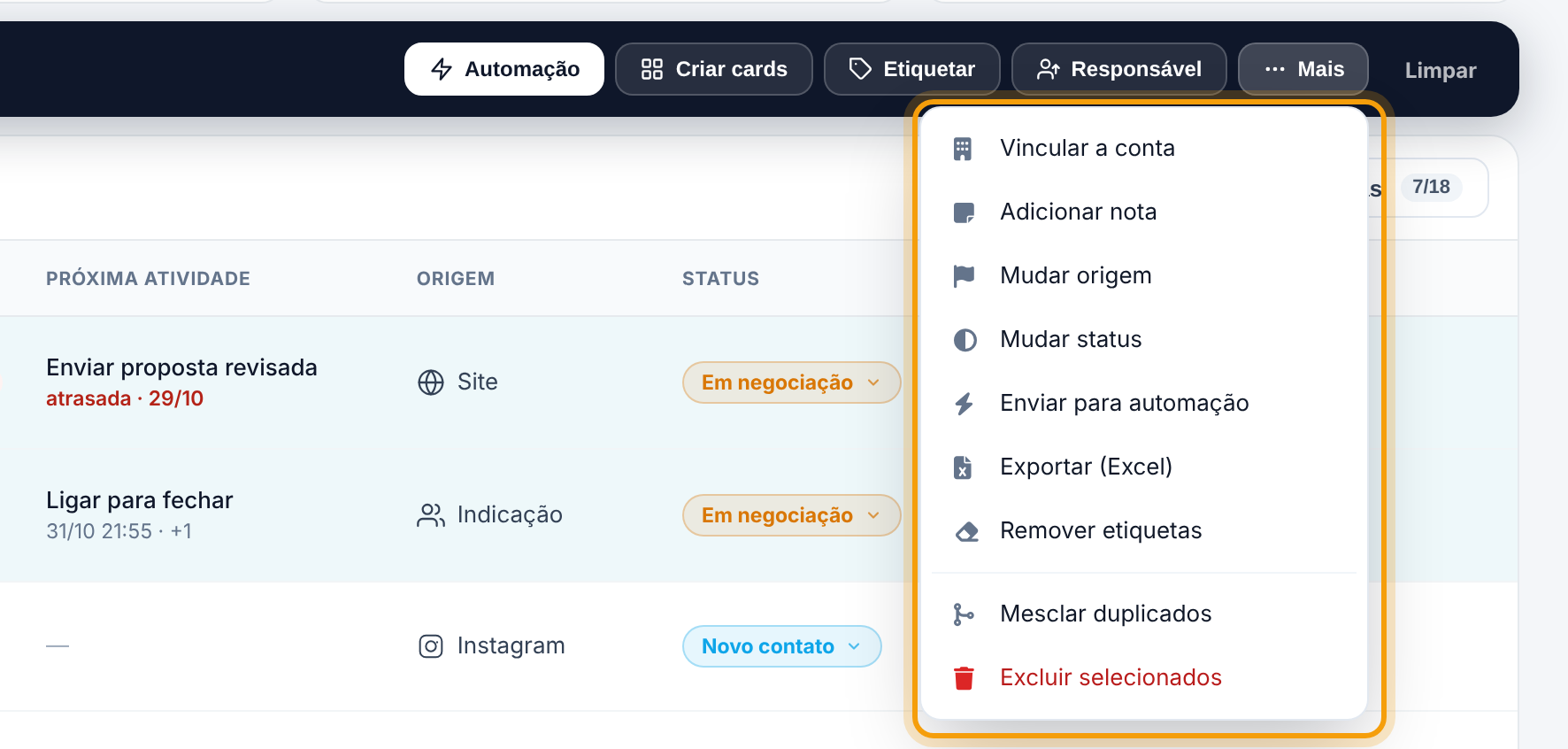Click the Site origin text
The image size is (1568, 749).
coord(478,382)
